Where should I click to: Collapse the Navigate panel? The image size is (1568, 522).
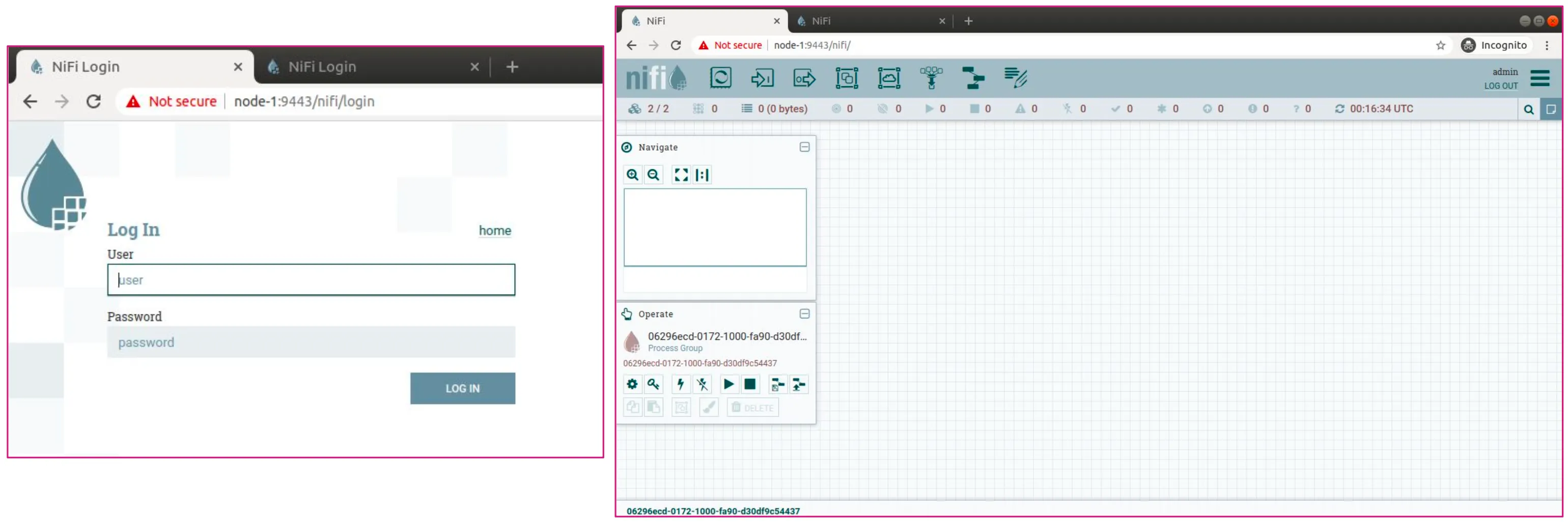click(804, 147)
